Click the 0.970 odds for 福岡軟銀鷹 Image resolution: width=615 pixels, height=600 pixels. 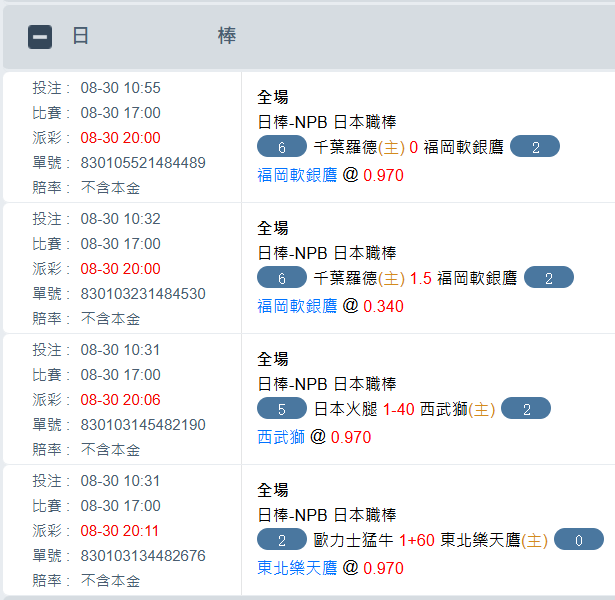[383, 175]
